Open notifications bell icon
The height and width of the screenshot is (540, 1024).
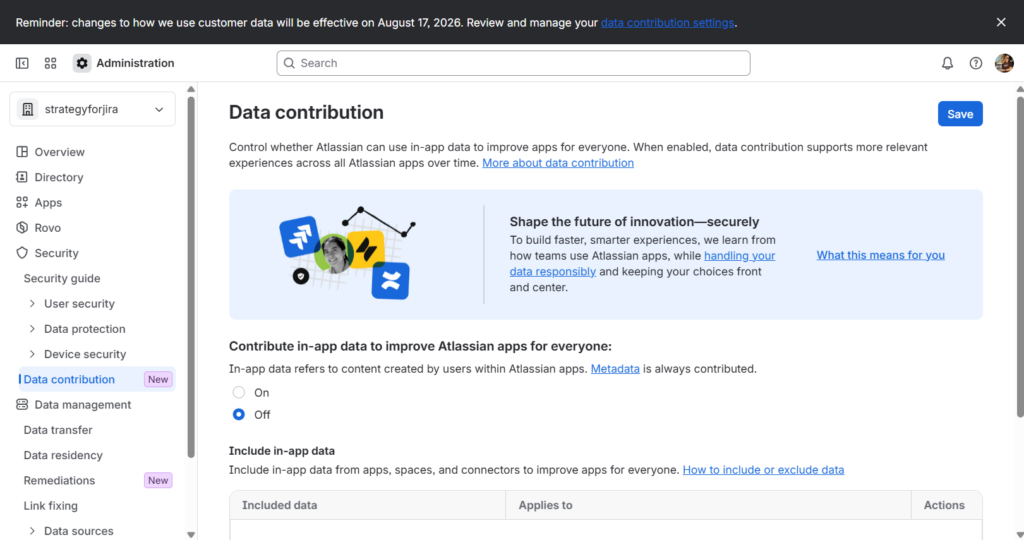[x=947, y=63]
